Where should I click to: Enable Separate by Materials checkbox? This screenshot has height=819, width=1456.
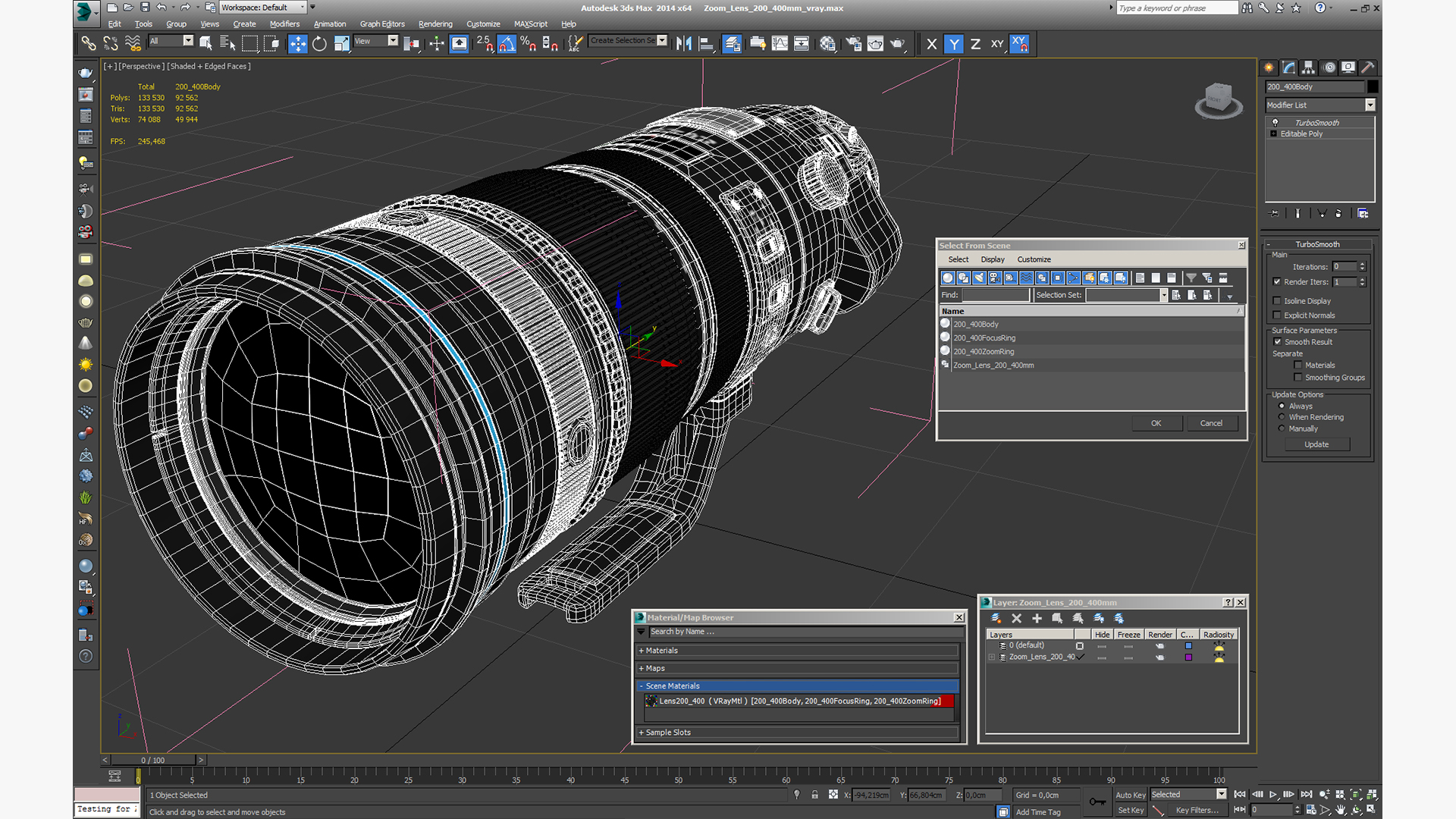(1298, 365)
